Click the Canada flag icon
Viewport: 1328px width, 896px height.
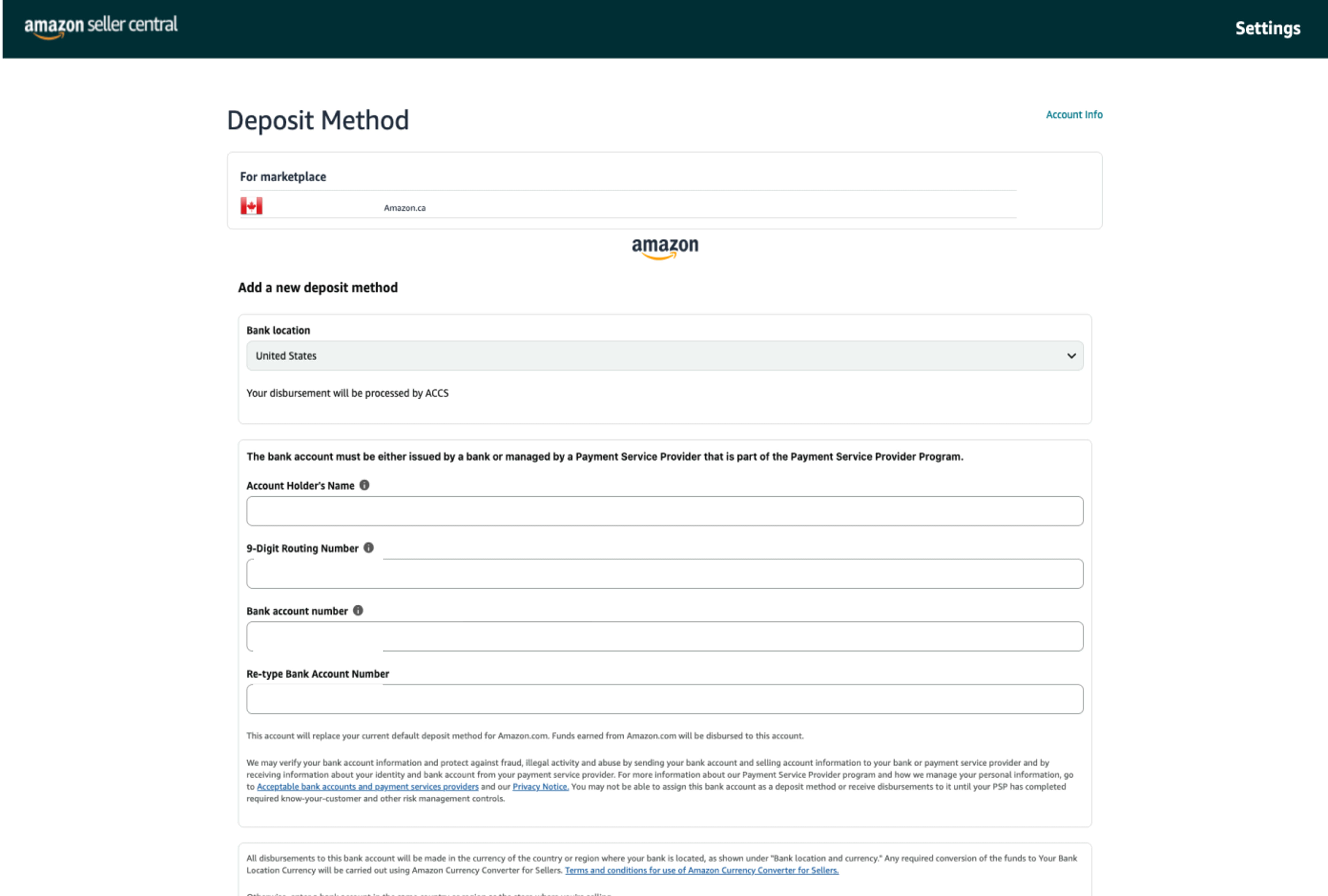[x=251, y=206]
